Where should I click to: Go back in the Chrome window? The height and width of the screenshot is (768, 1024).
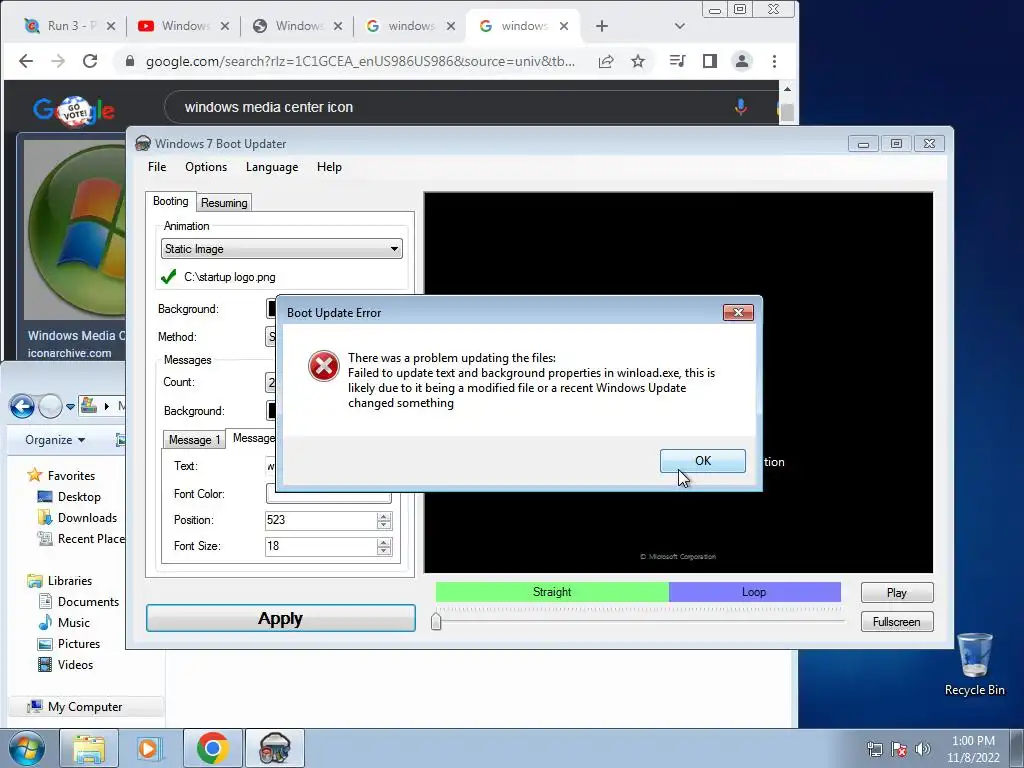pyautogui.click(x=25, y=61)
